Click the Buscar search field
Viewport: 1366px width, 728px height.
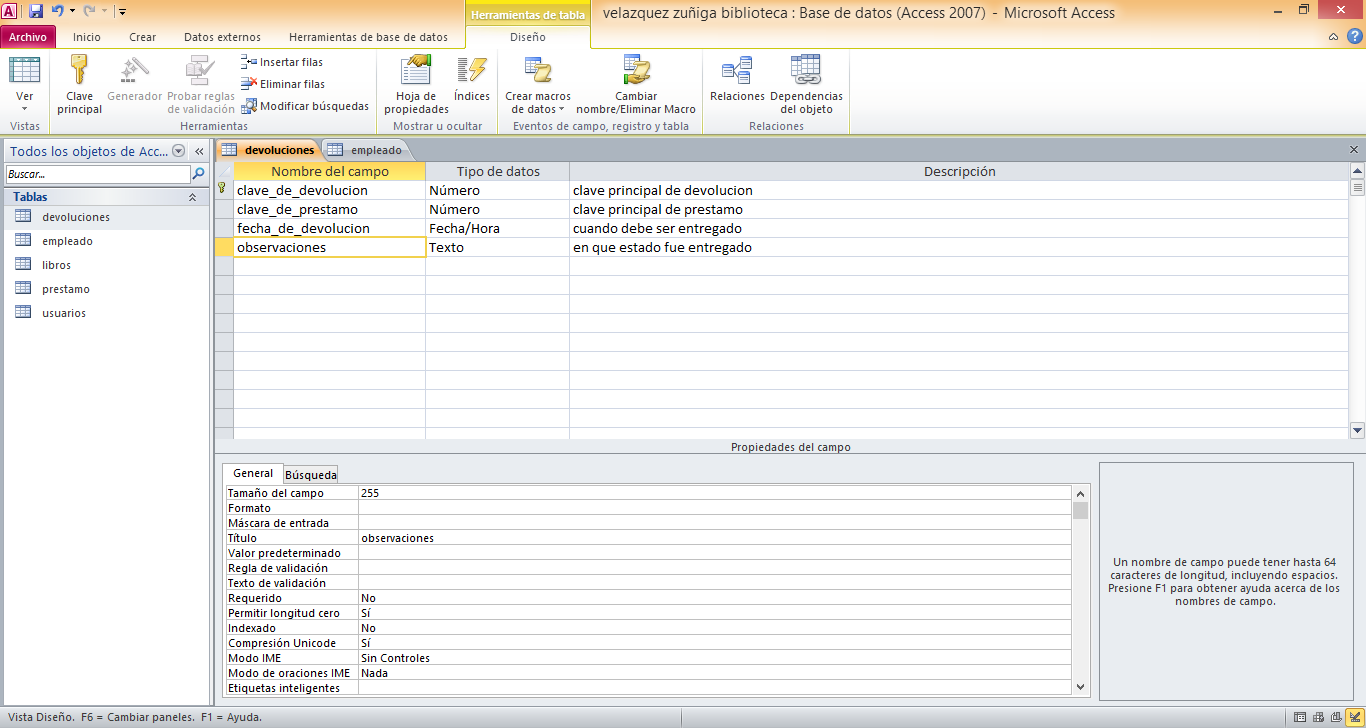pos(97,174)
